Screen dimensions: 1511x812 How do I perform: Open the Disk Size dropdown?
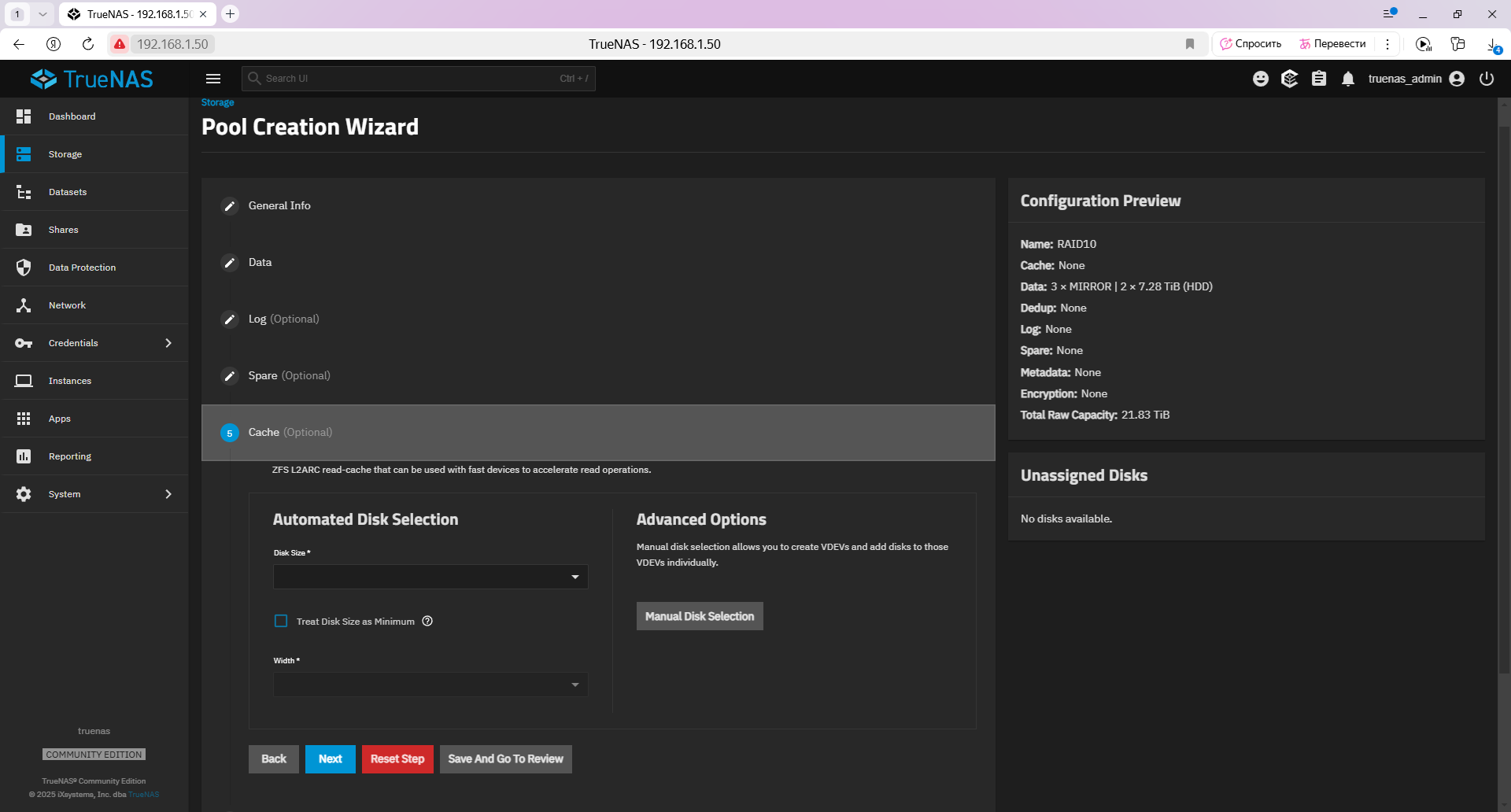click(x=430, y=577)
